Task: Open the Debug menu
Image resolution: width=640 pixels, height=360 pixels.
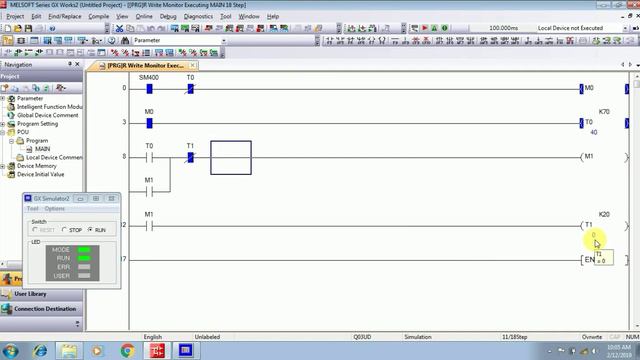Action: [168, 16]
